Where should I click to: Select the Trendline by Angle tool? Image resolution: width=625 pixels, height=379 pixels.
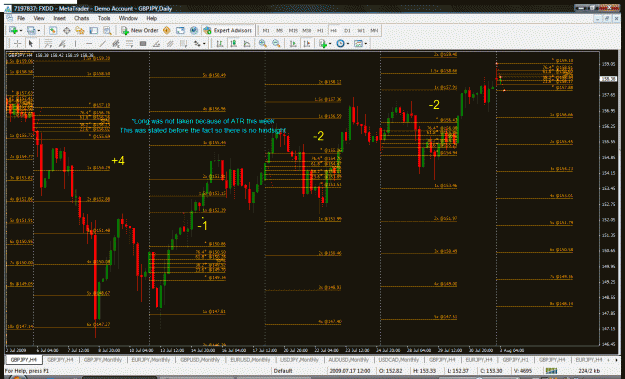point(156,44)
